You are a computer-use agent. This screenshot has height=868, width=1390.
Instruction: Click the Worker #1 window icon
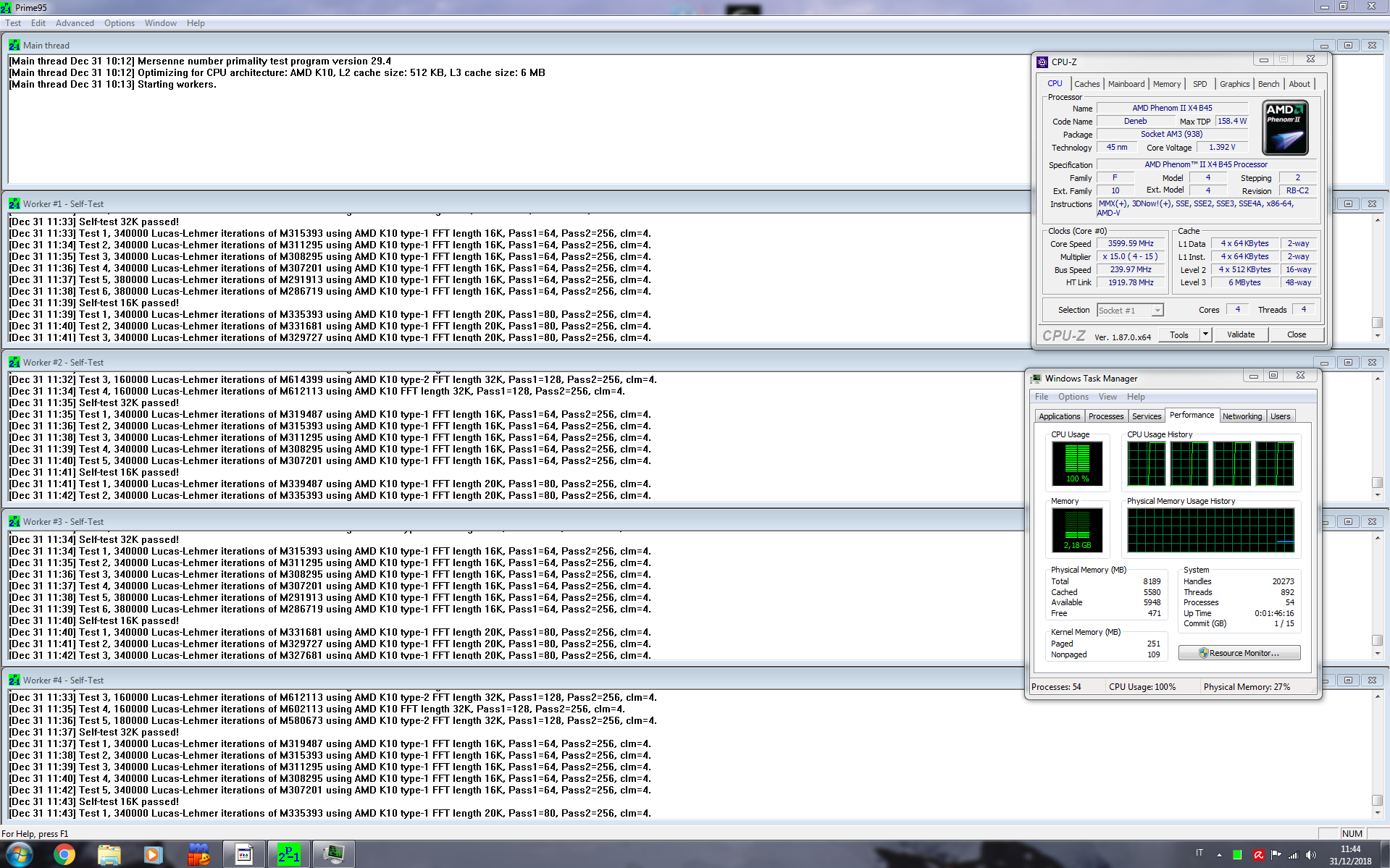(x=14, y=204)
